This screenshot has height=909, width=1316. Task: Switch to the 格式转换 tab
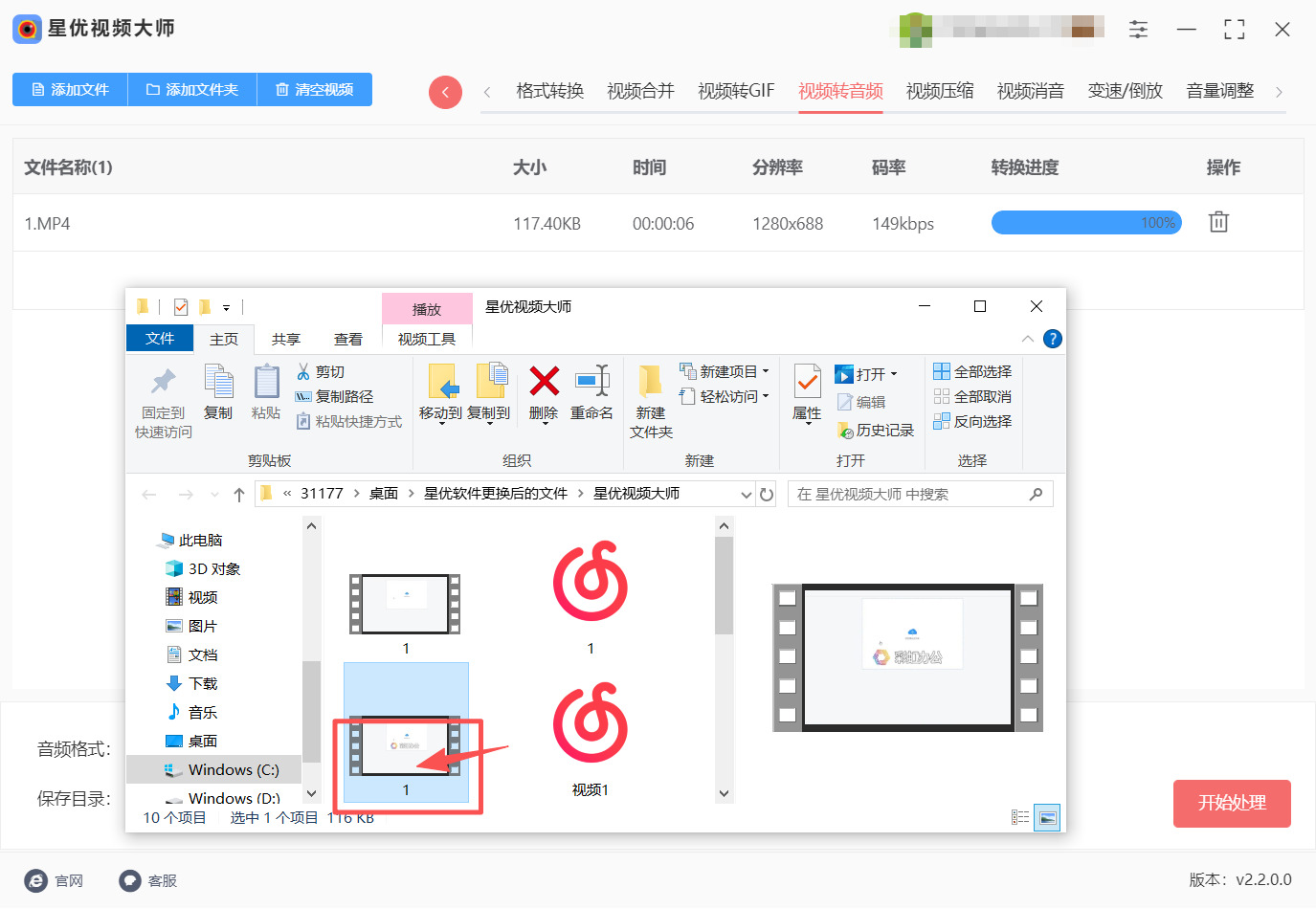(x=549, y=91)
